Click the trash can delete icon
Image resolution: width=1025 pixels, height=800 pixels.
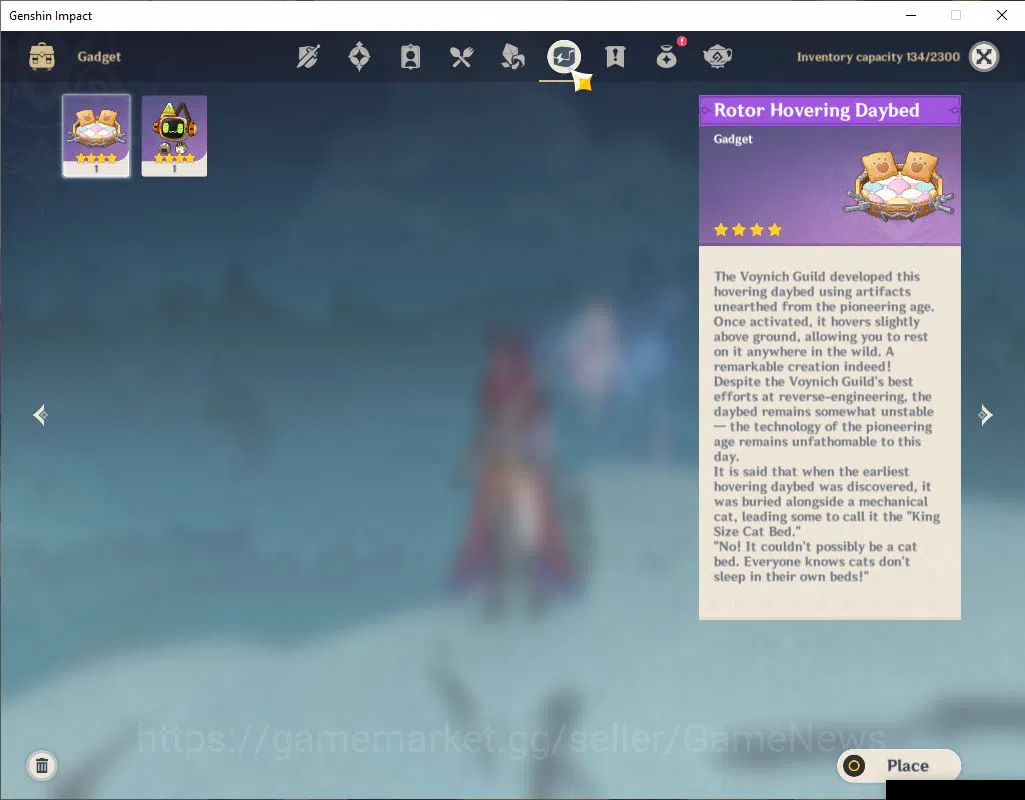click(42, 765)
